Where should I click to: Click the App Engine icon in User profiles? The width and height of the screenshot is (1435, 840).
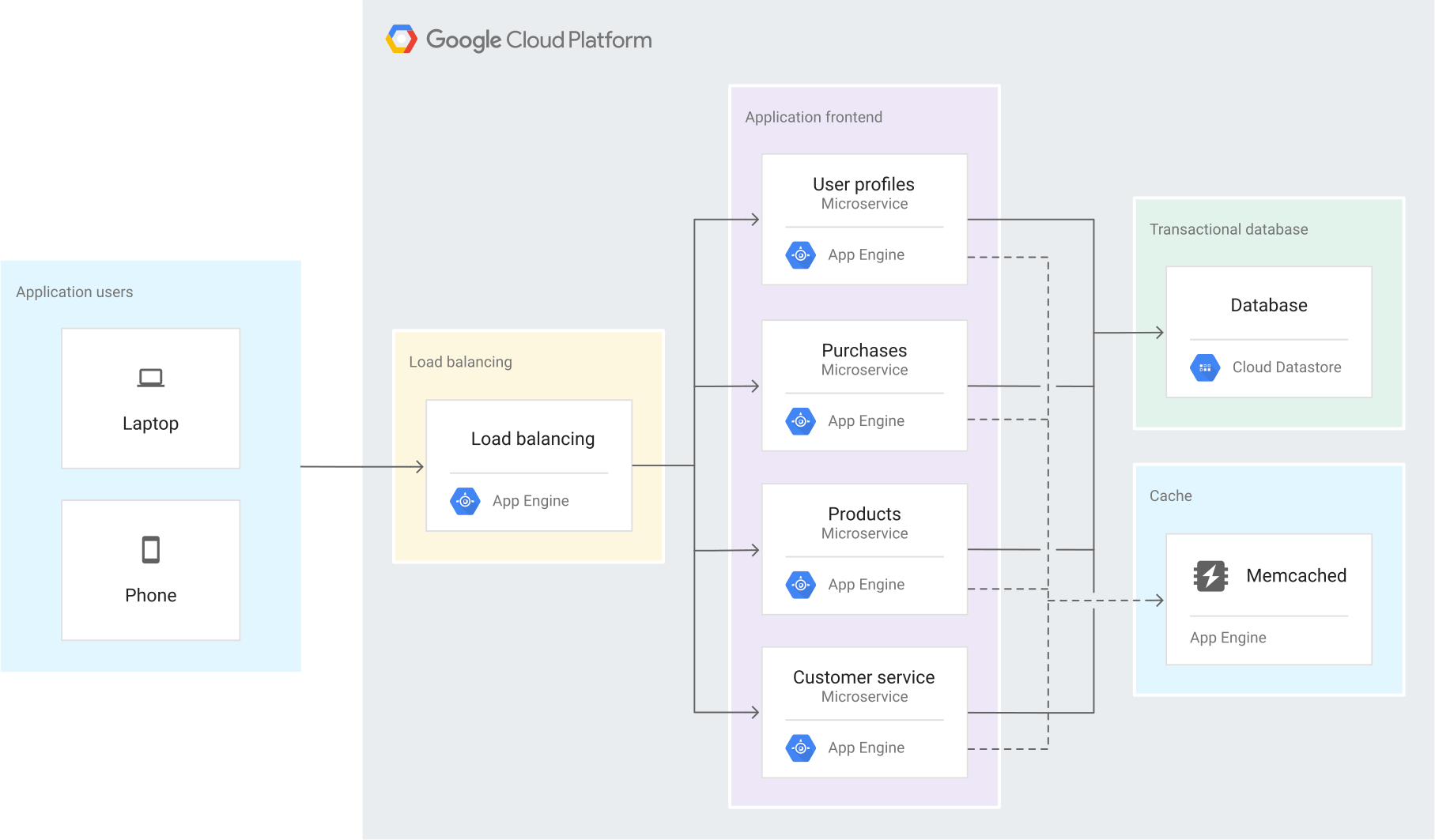coord(801,255)
